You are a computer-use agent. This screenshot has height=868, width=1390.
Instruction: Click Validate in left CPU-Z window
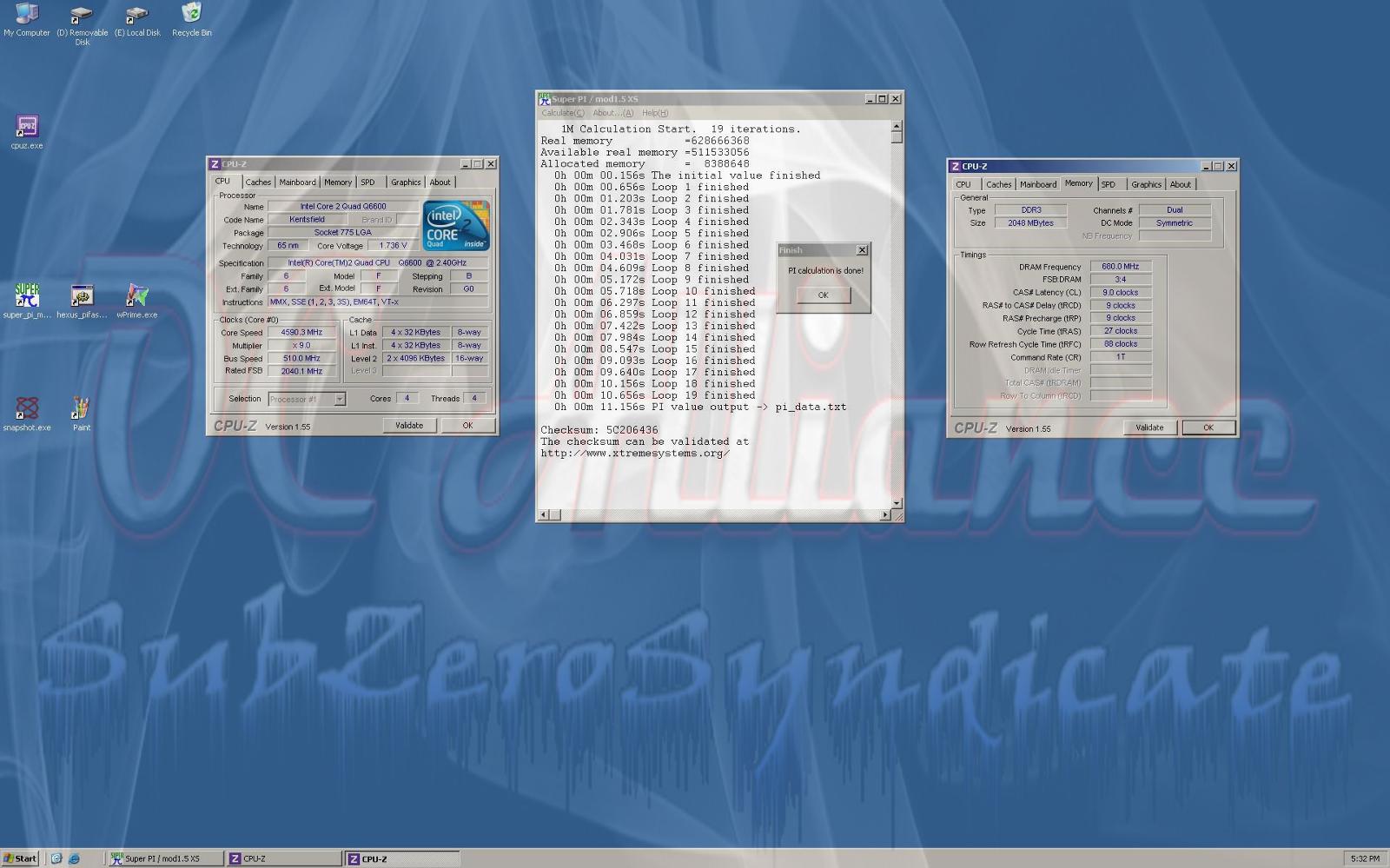[x=409, y=426]
